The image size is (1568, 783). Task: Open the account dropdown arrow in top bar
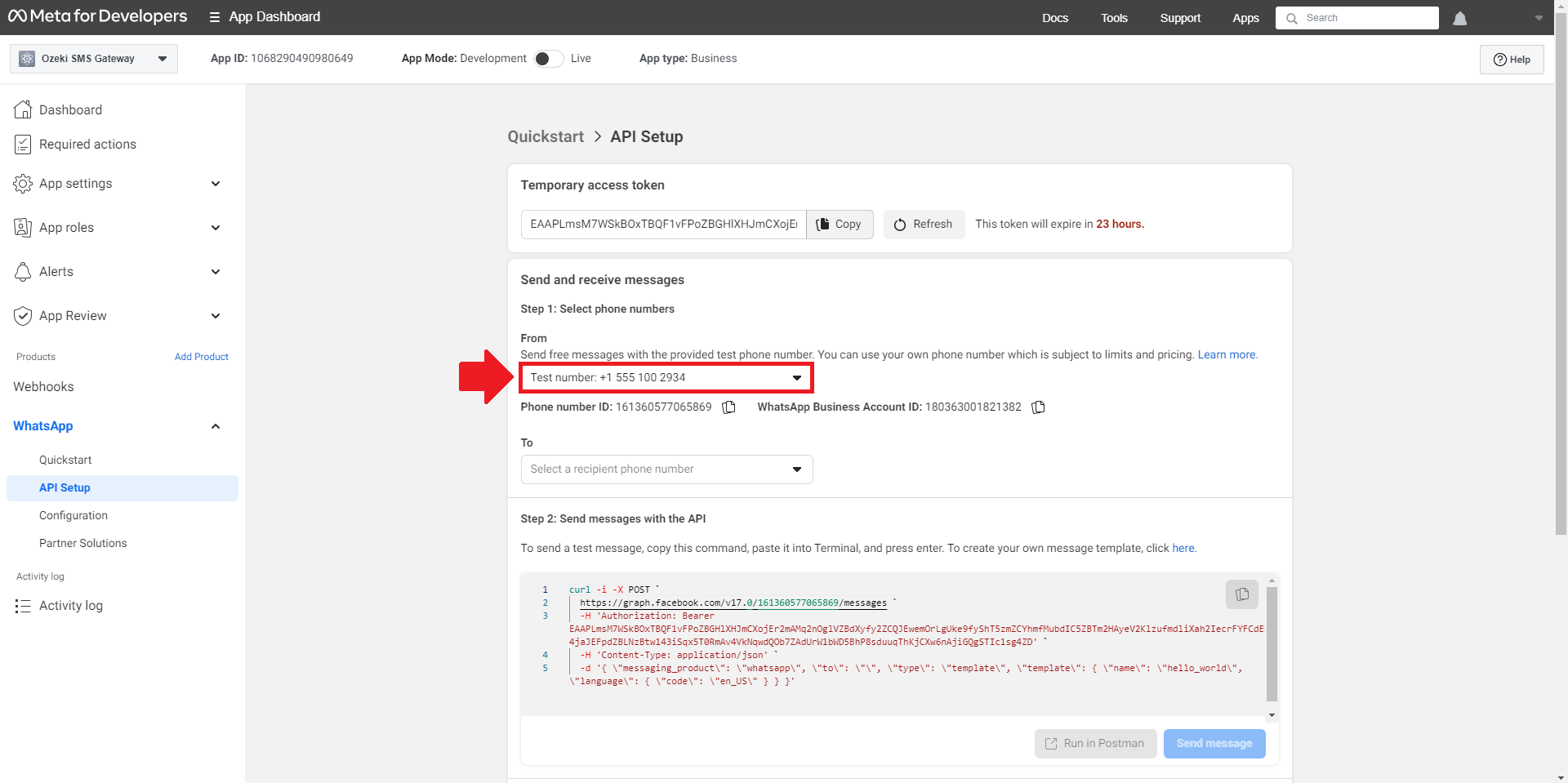pyautogui.click(x=1539, y=18)
